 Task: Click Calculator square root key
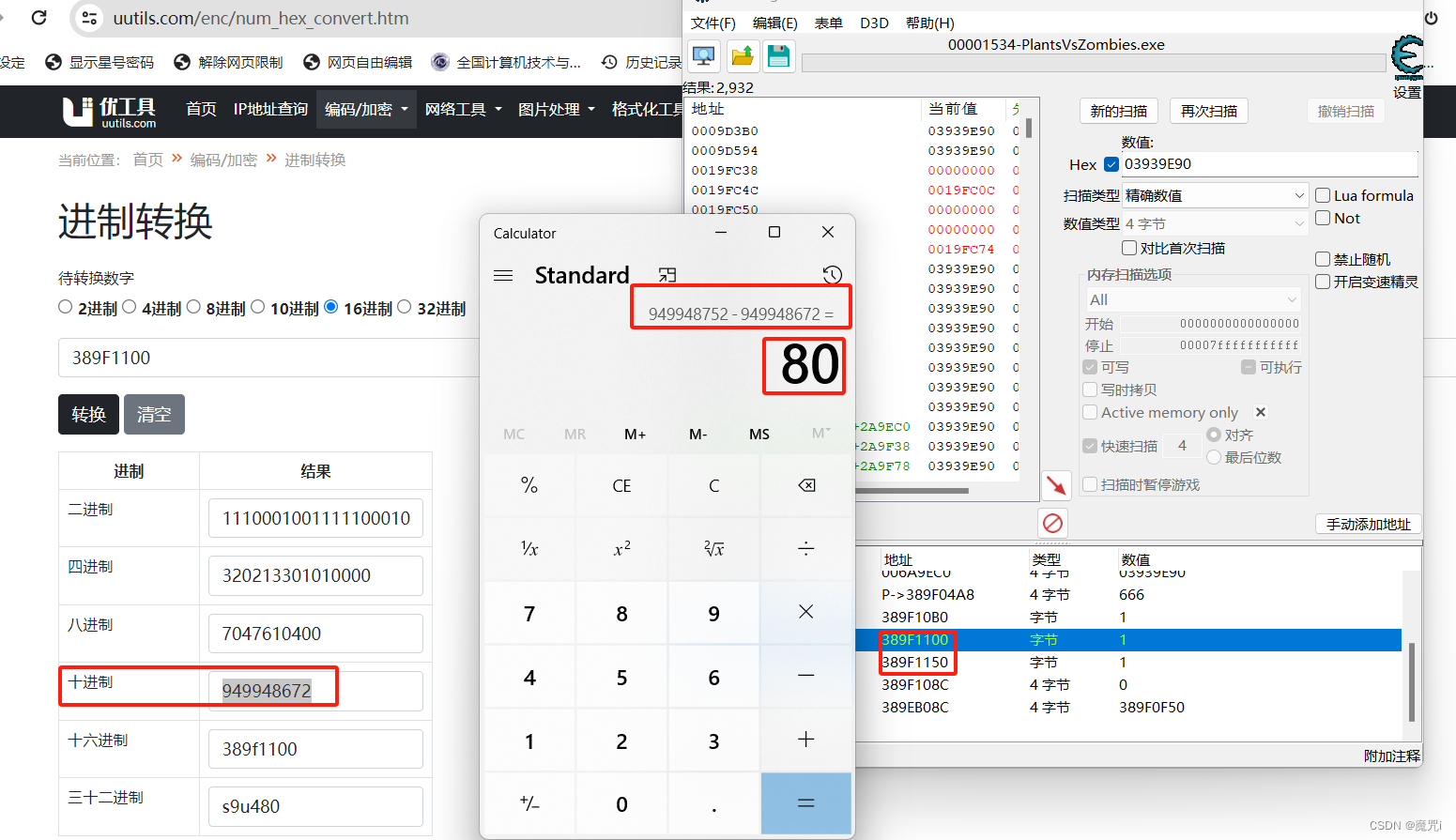click(x=714, y=549)
